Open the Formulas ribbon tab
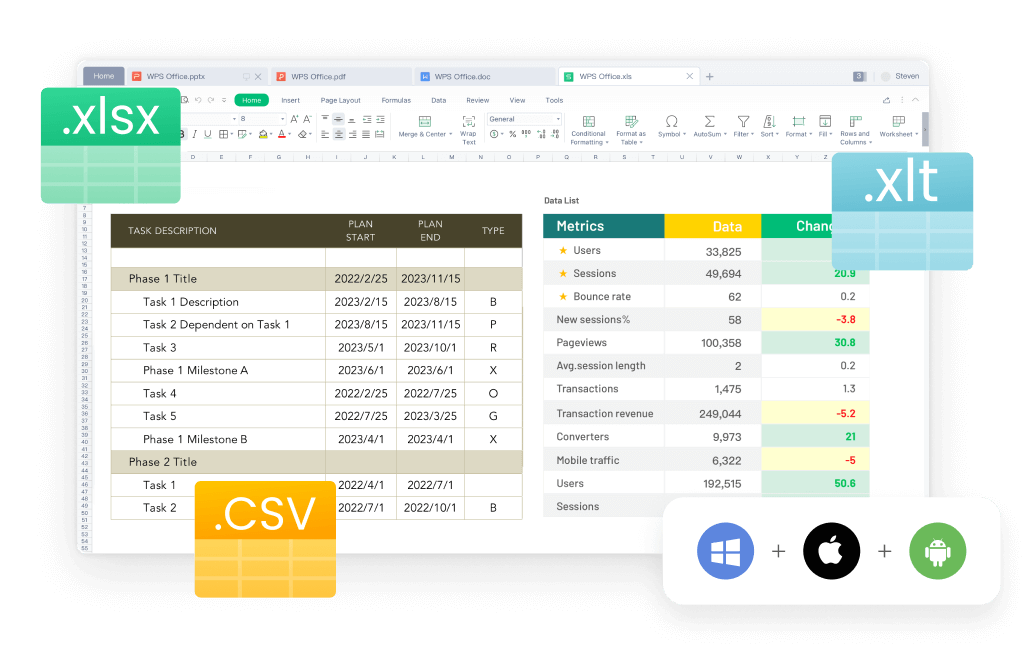This screenshot has height=650, width=1031. pyautogui.click(x=396, y=101)
